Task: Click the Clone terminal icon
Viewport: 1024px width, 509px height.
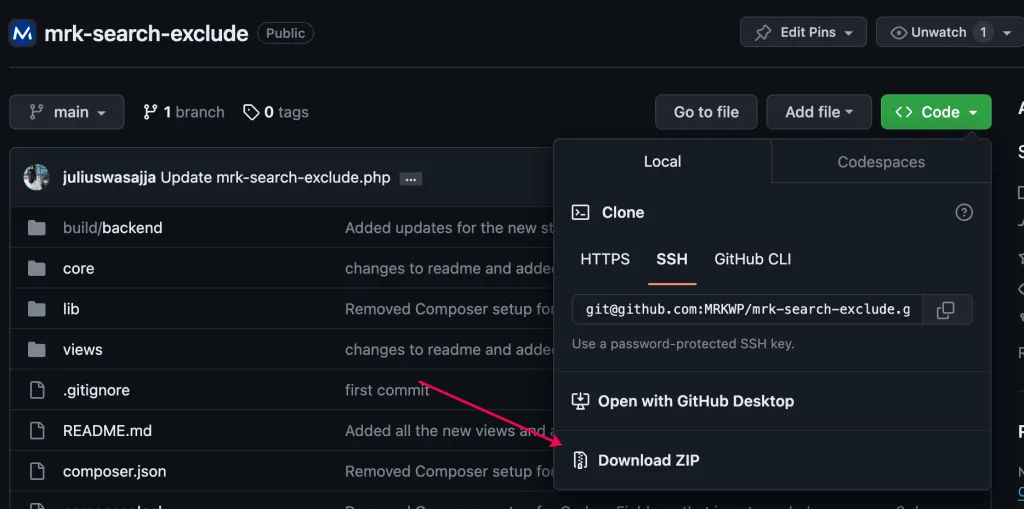Action: [x=581, y=212]
